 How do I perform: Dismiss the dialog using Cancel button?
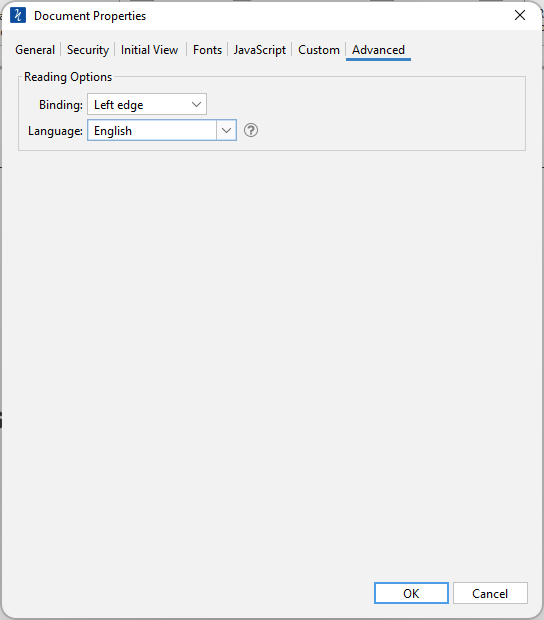490,593
